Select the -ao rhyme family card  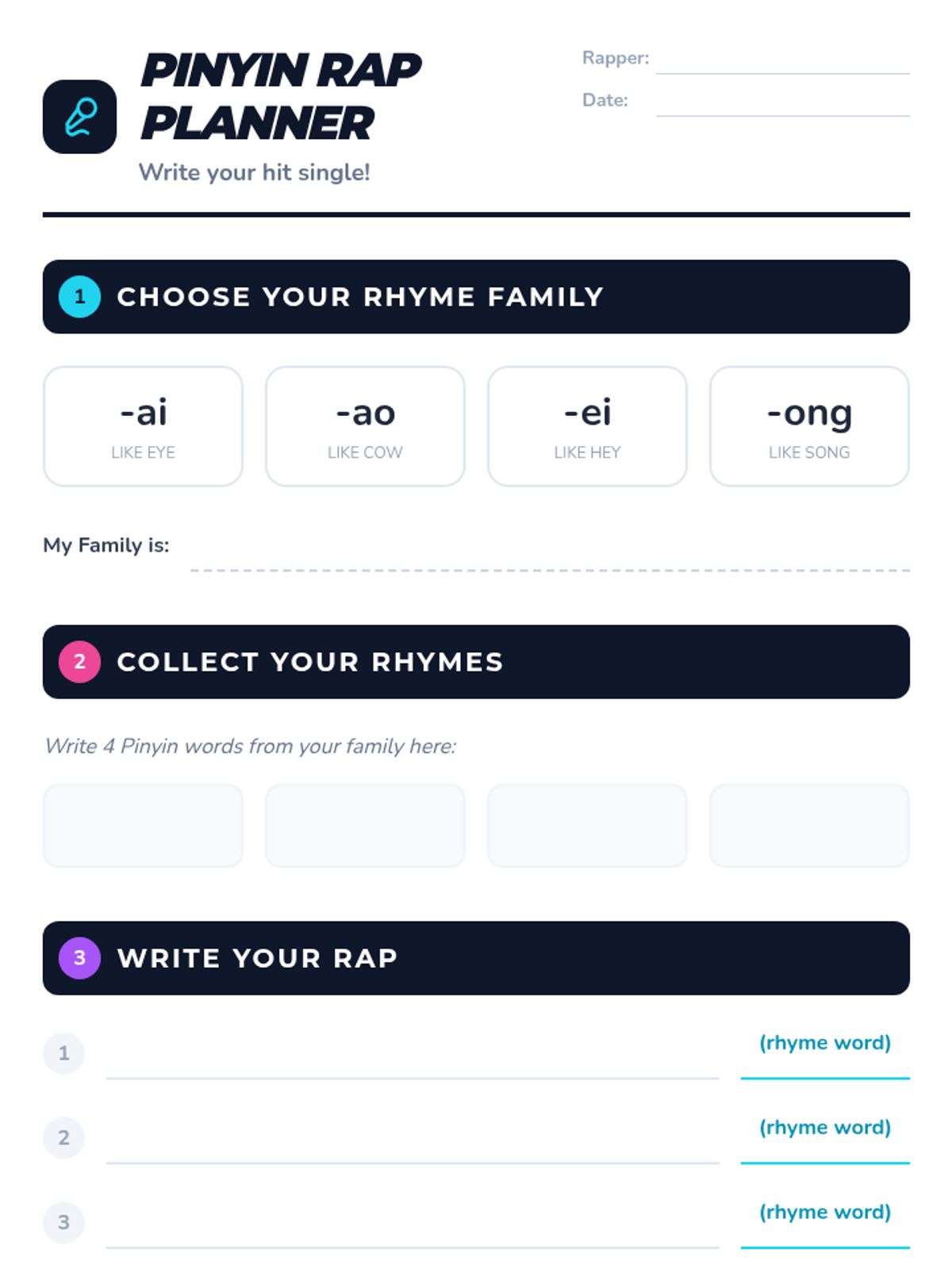tap(365, 426)
